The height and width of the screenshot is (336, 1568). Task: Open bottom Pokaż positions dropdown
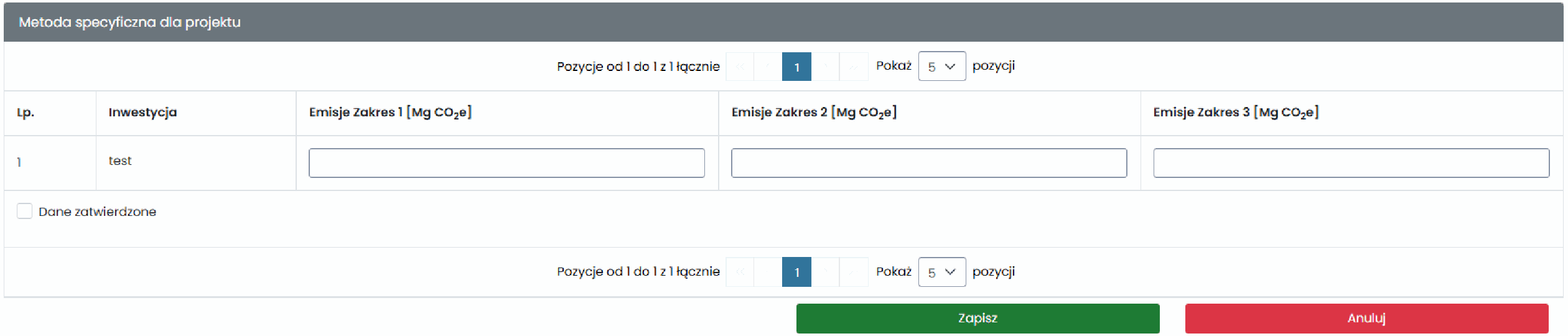coord(942,272)
